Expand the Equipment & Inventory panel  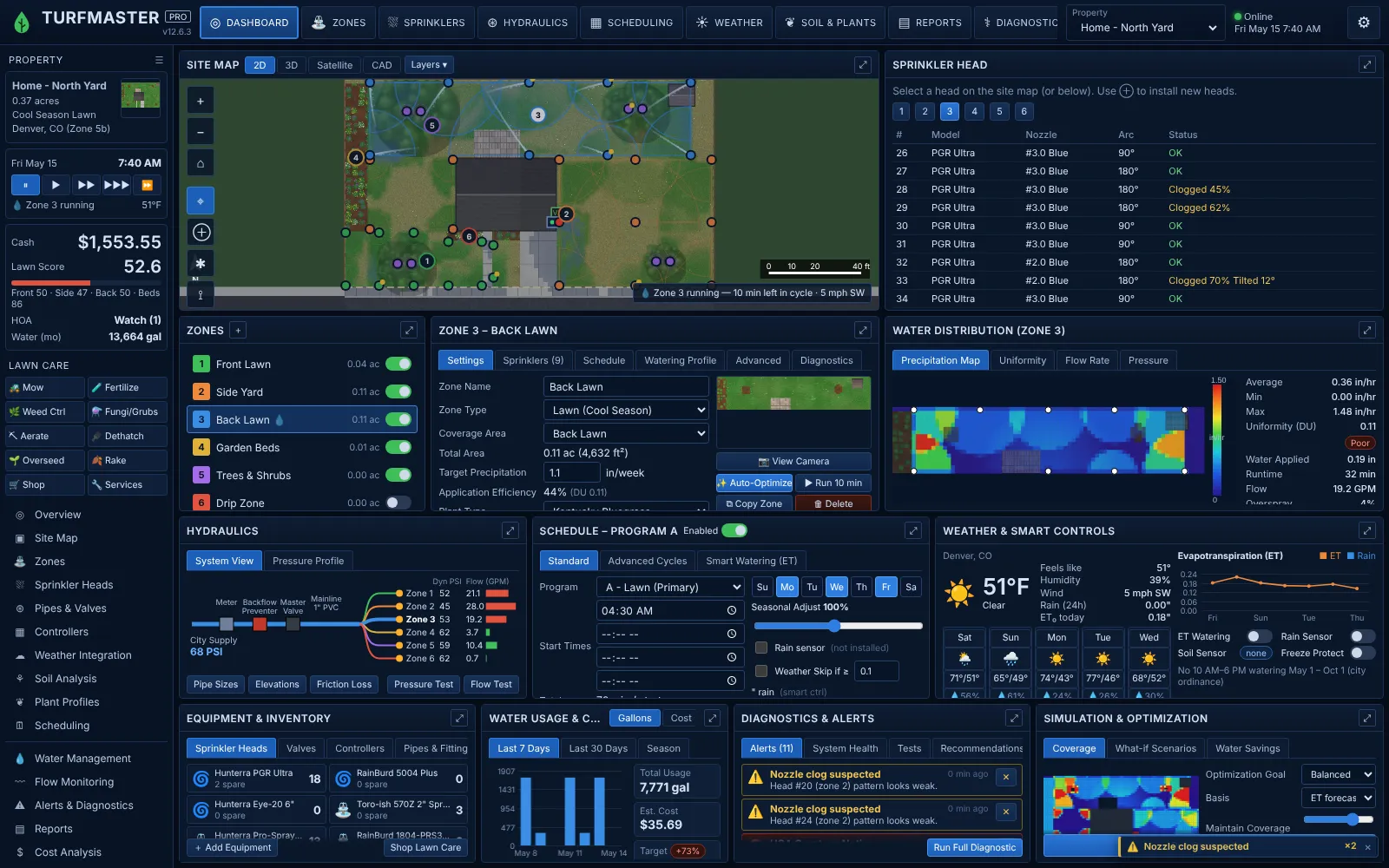[459, 718]
